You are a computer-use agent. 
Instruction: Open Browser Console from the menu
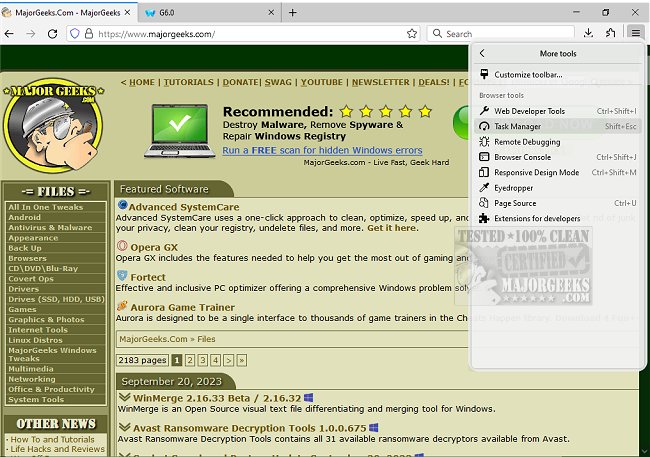[558, 157]
